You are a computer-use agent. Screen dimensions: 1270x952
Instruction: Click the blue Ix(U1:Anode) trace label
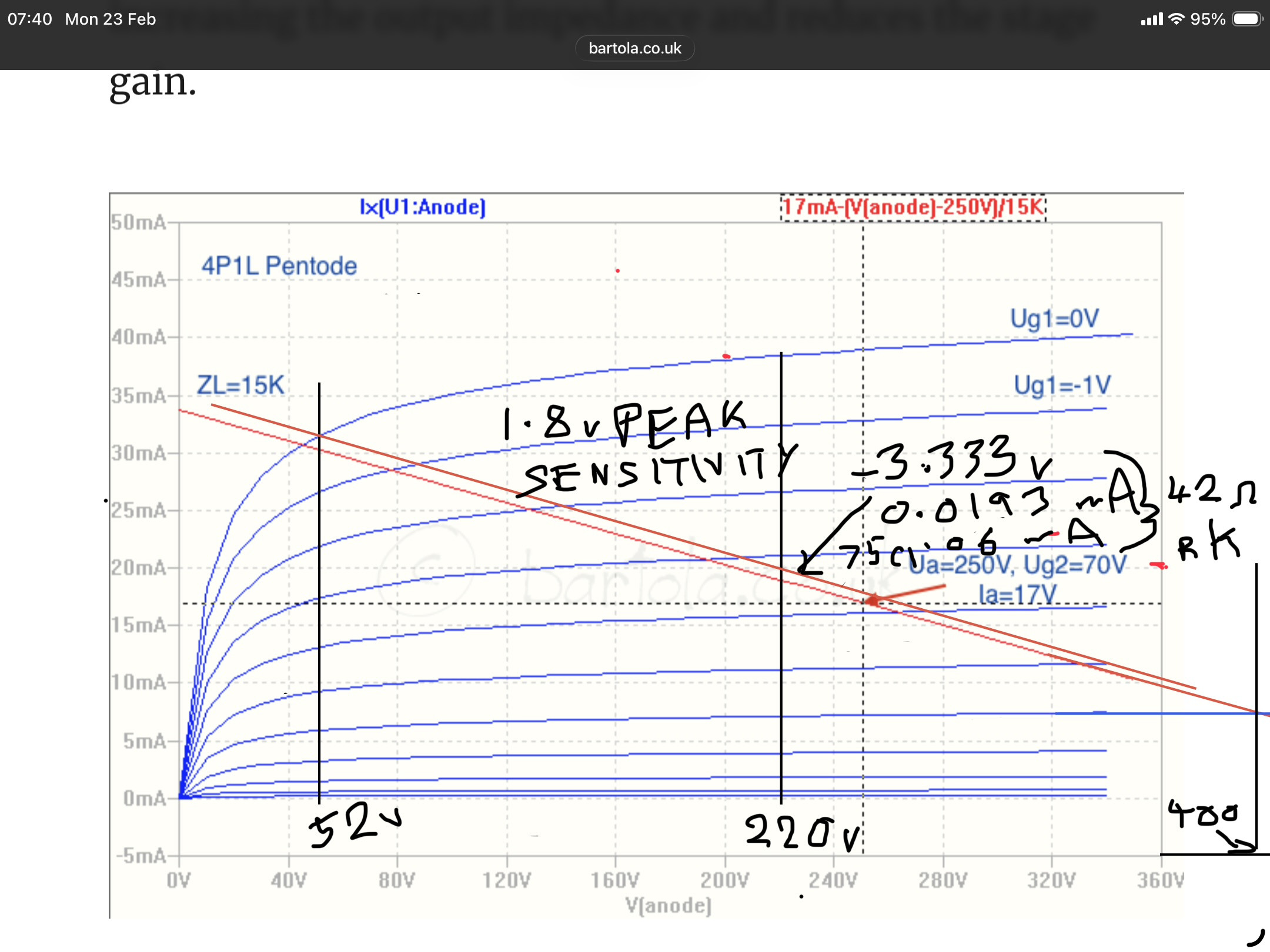coord(422,207)
